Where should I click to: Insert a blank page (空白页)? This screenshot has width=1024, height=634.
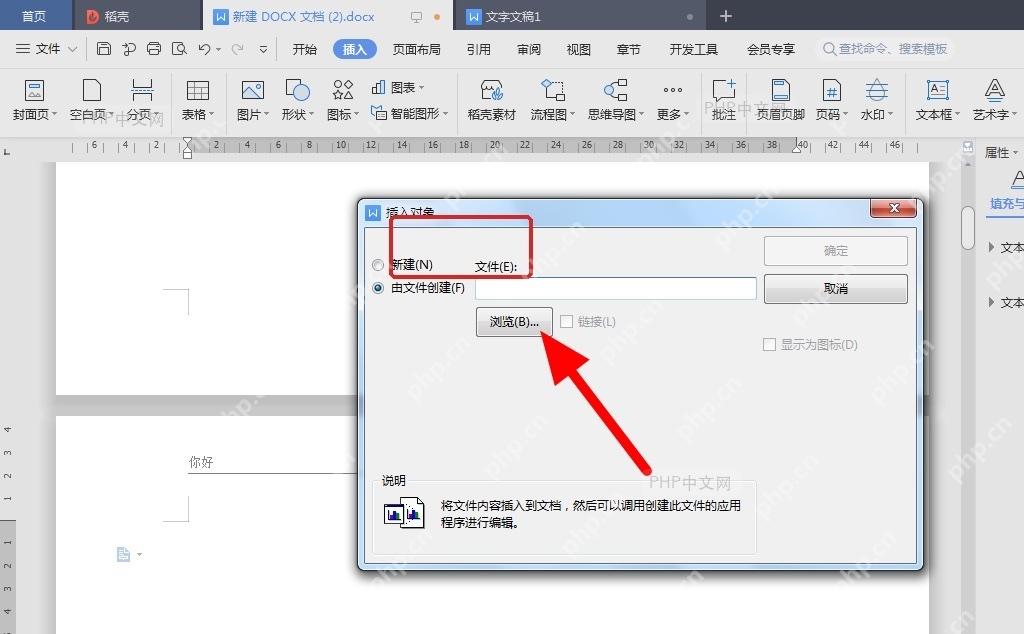tap(91, 100)
